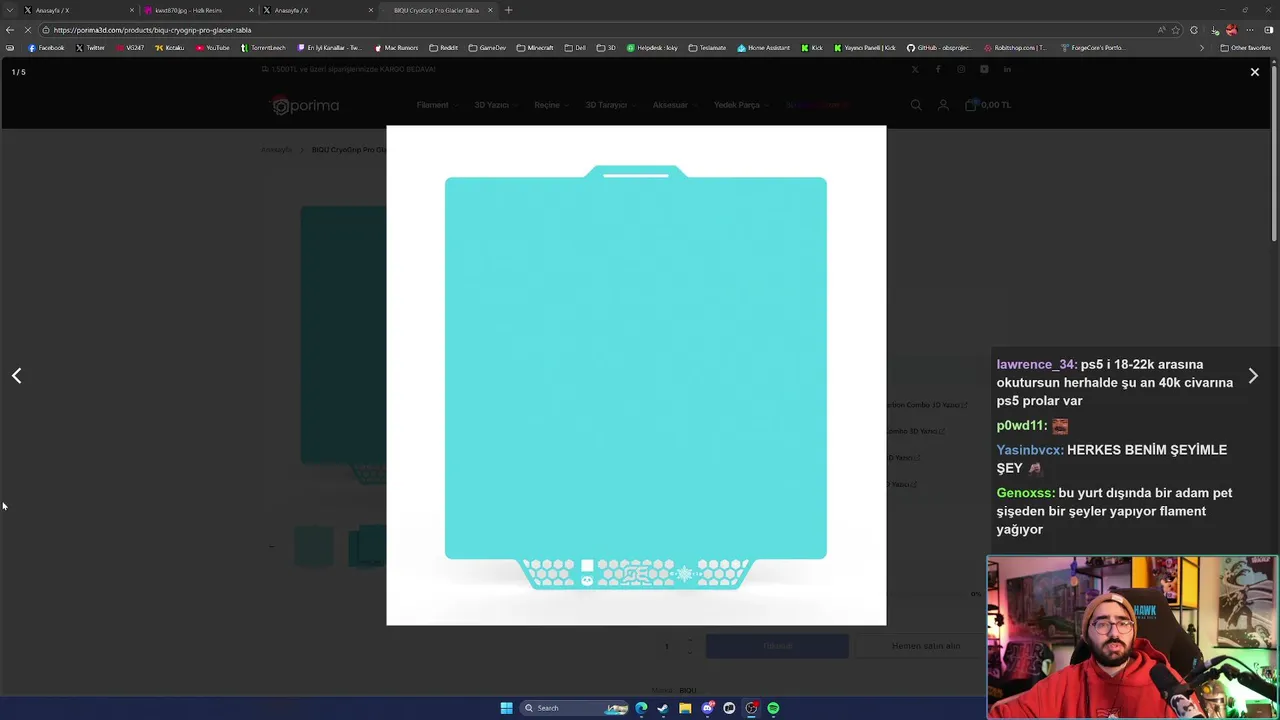This screenshot has height=720, width=1280.
Task: Open Microsoft Edge from taskbar
Action: pyautogui.click(x=641, y=708)
